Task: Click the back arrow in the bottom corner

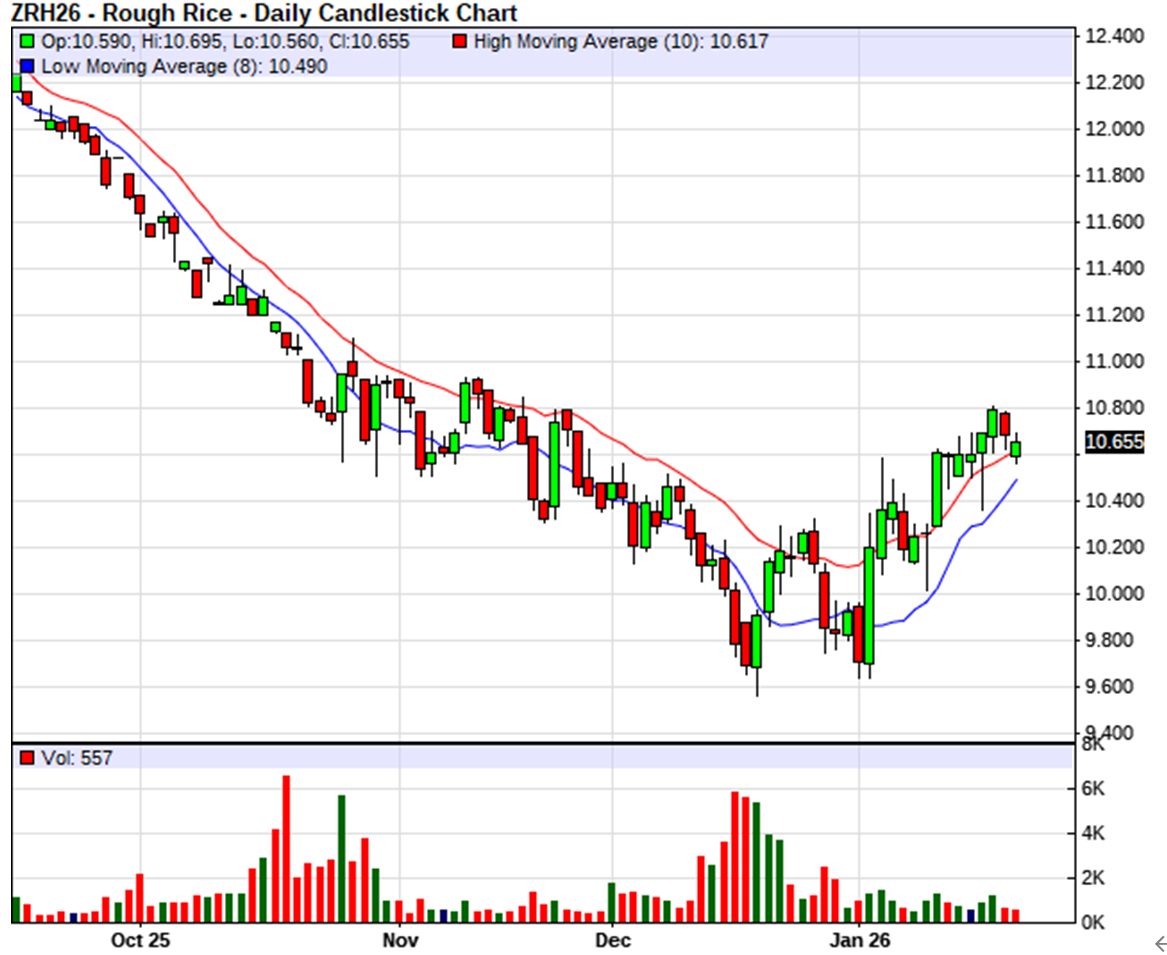Action: pos(1159,942)
